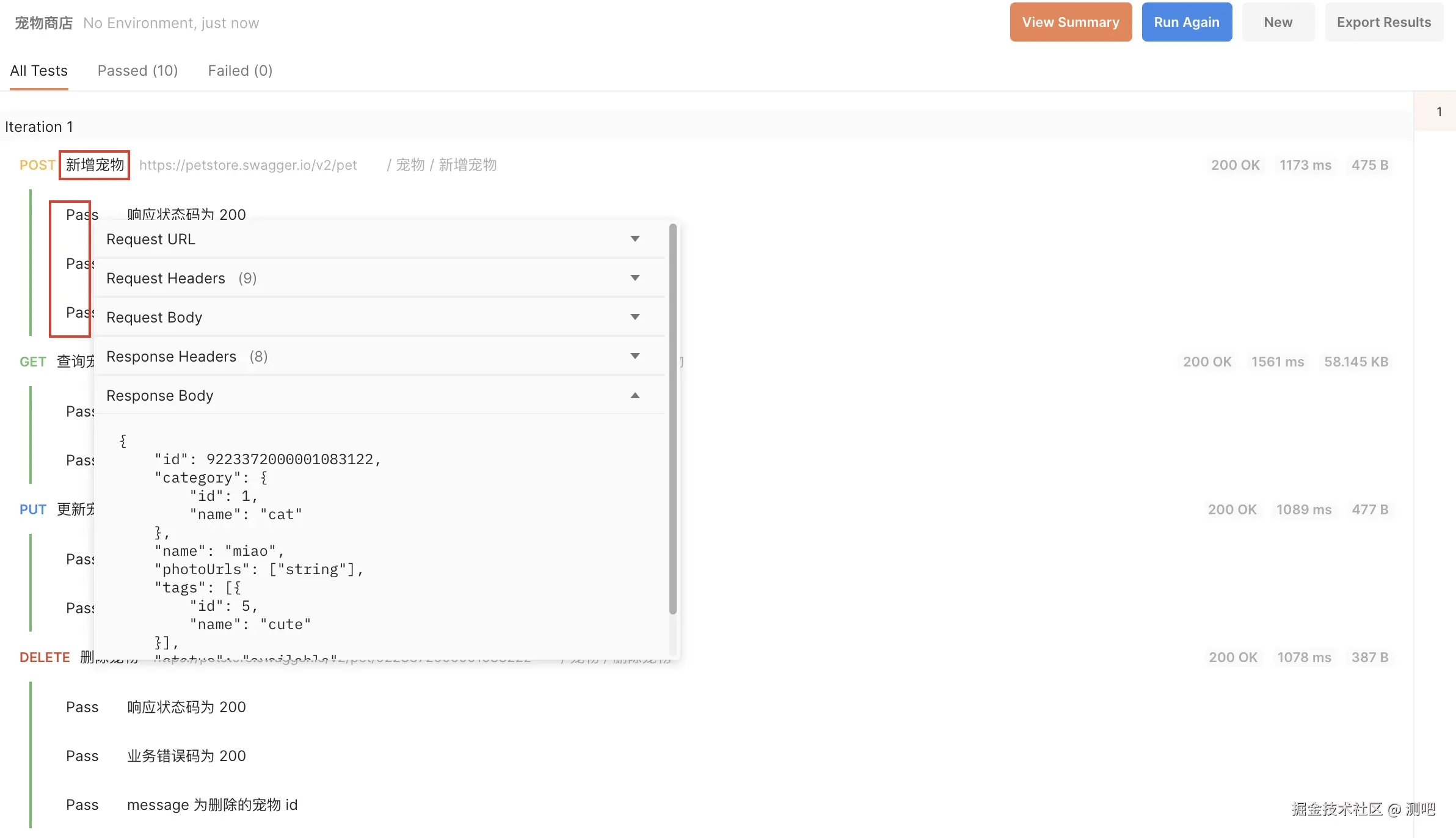Viewport: 1456px width, 838px height.
Task: Expand the Request URL section arrow
Action: (635, 239)
